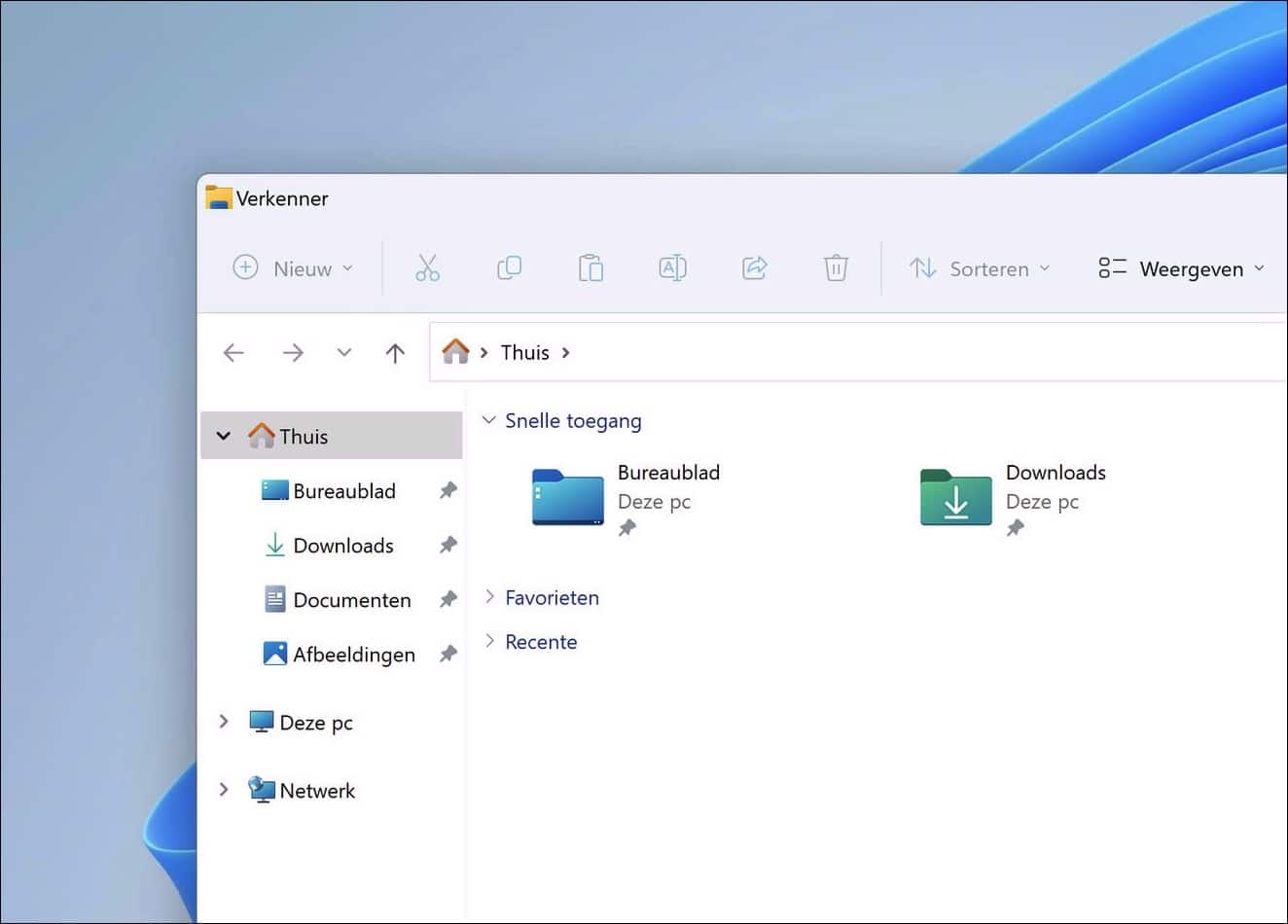Click Thuis in the breadcrumb bar

tap(525, 352)
